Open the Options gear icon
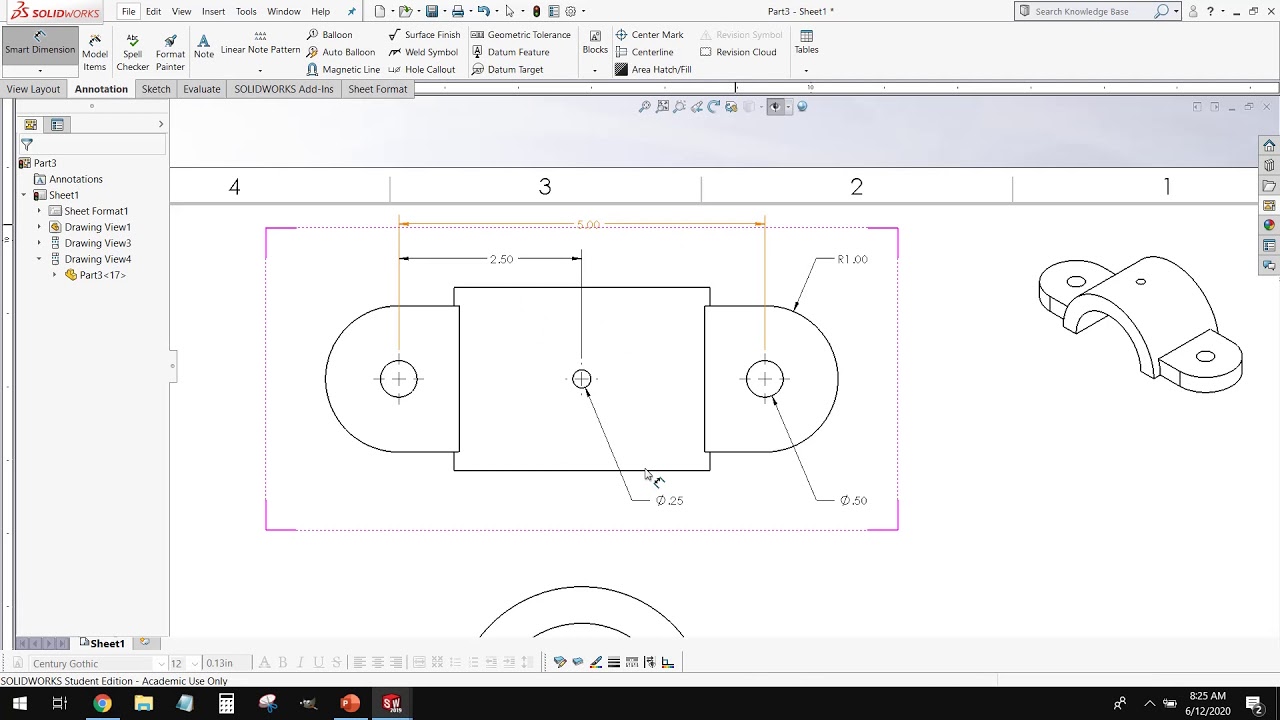This screenshot has width=1280, height=720. click(571, 11)
